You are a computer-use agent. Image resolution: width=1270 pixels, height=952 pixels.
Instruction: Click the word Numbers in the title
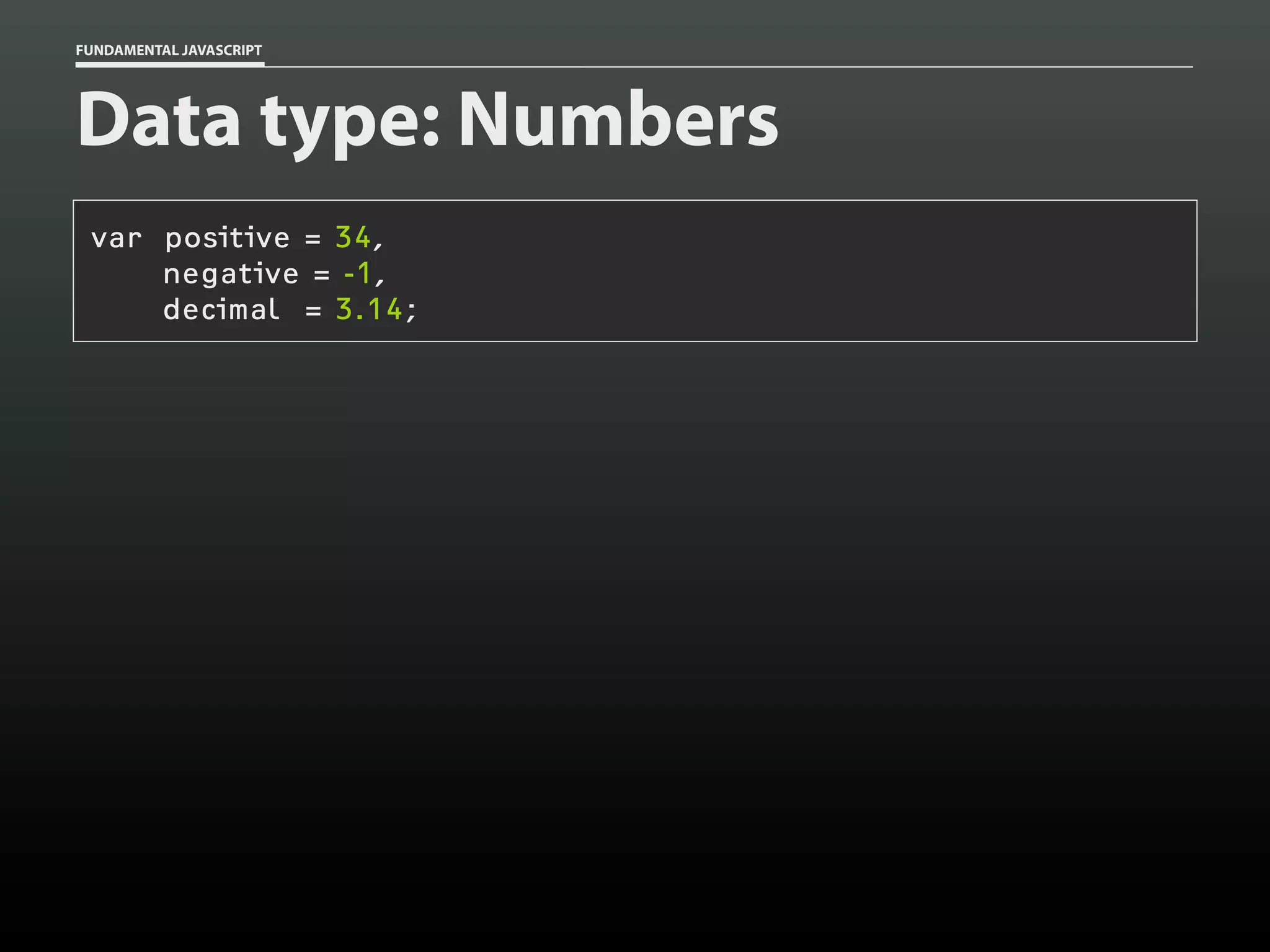click(618, 118)
